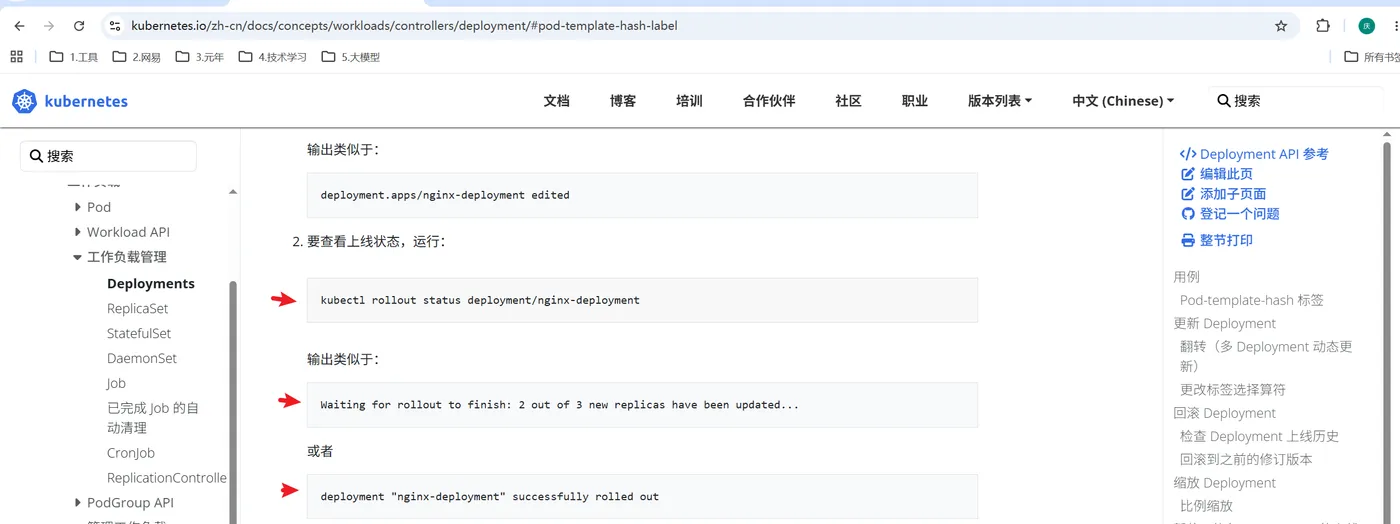Jump to 更新 Deployment section
1400x524 pixels.
click(1225, 323)
